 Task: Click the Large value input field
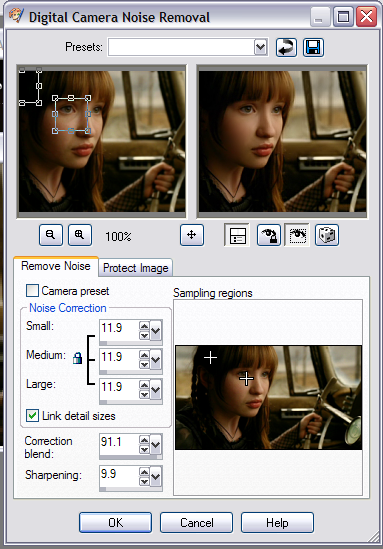pos(119,388)
